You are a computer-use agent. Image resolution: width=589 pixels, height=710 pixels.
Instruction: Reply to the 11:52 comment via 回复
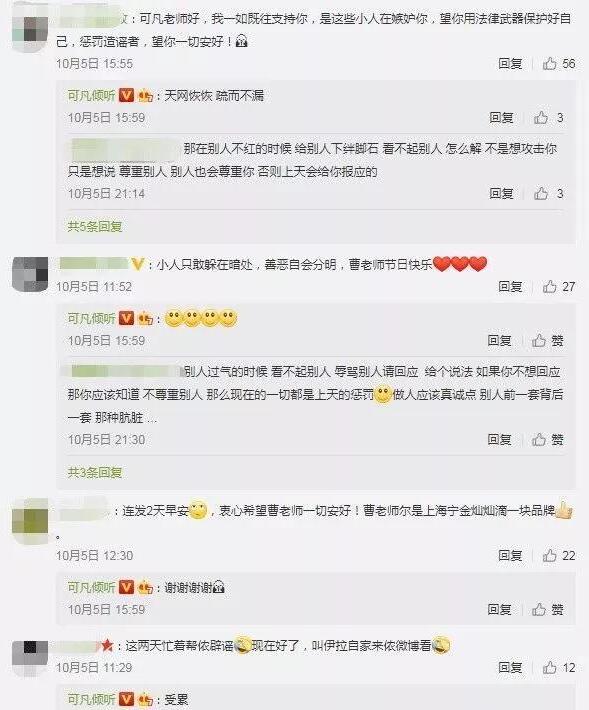510,286
